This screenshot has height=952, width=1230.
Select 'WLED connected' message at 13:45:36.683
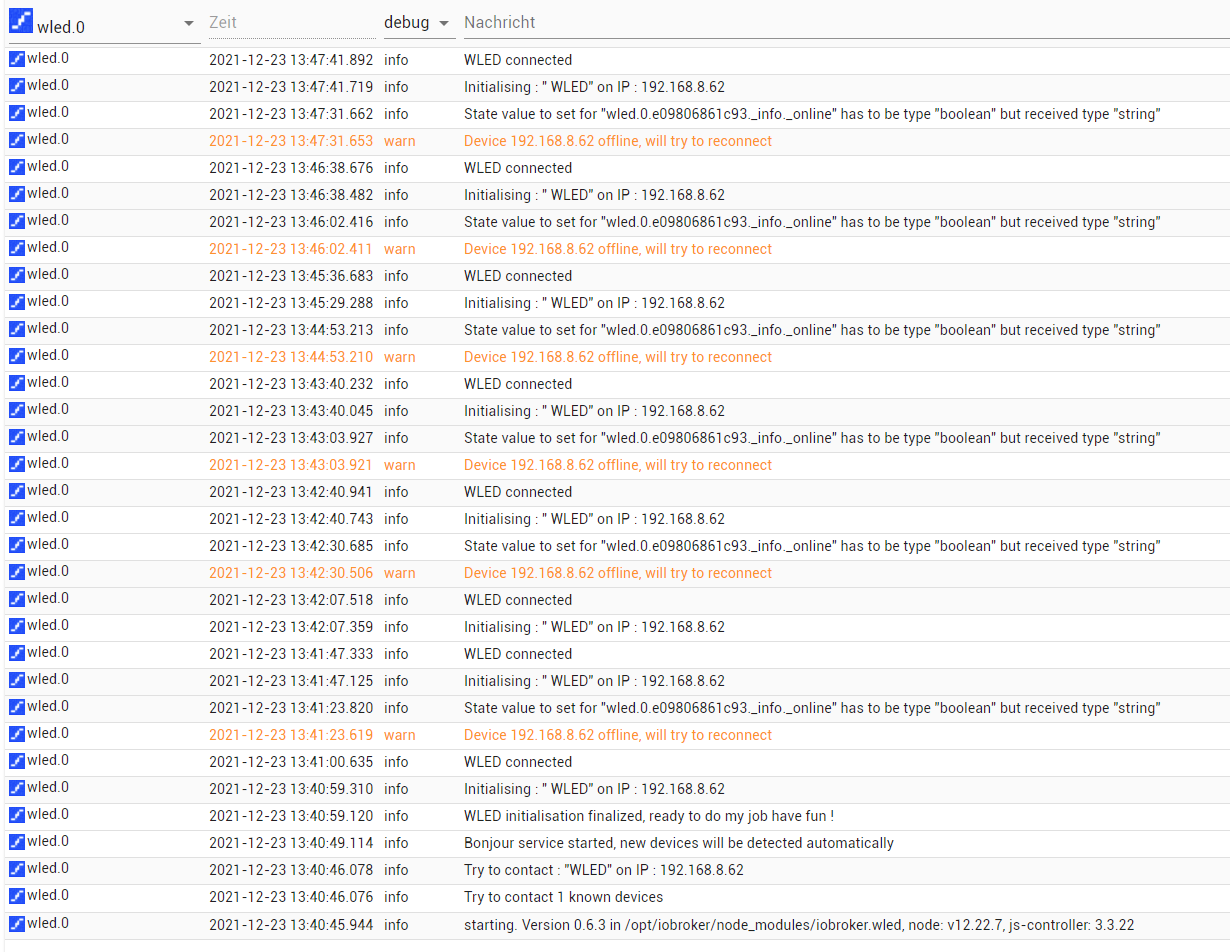518,276
